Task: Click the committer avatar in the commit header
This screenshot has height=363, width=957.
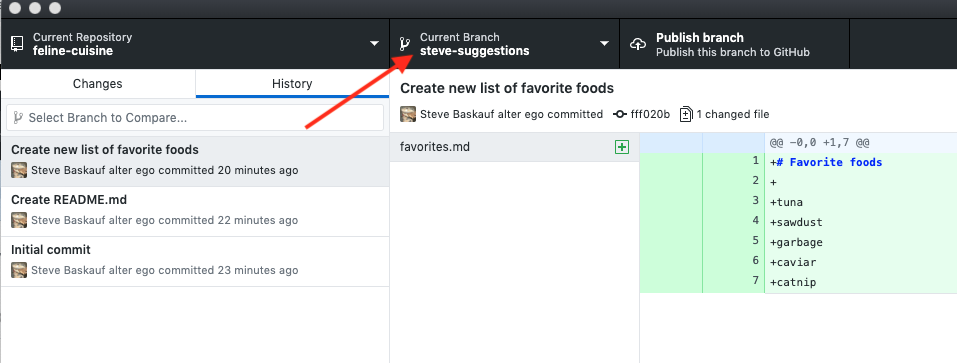Action: coord(408,114)
